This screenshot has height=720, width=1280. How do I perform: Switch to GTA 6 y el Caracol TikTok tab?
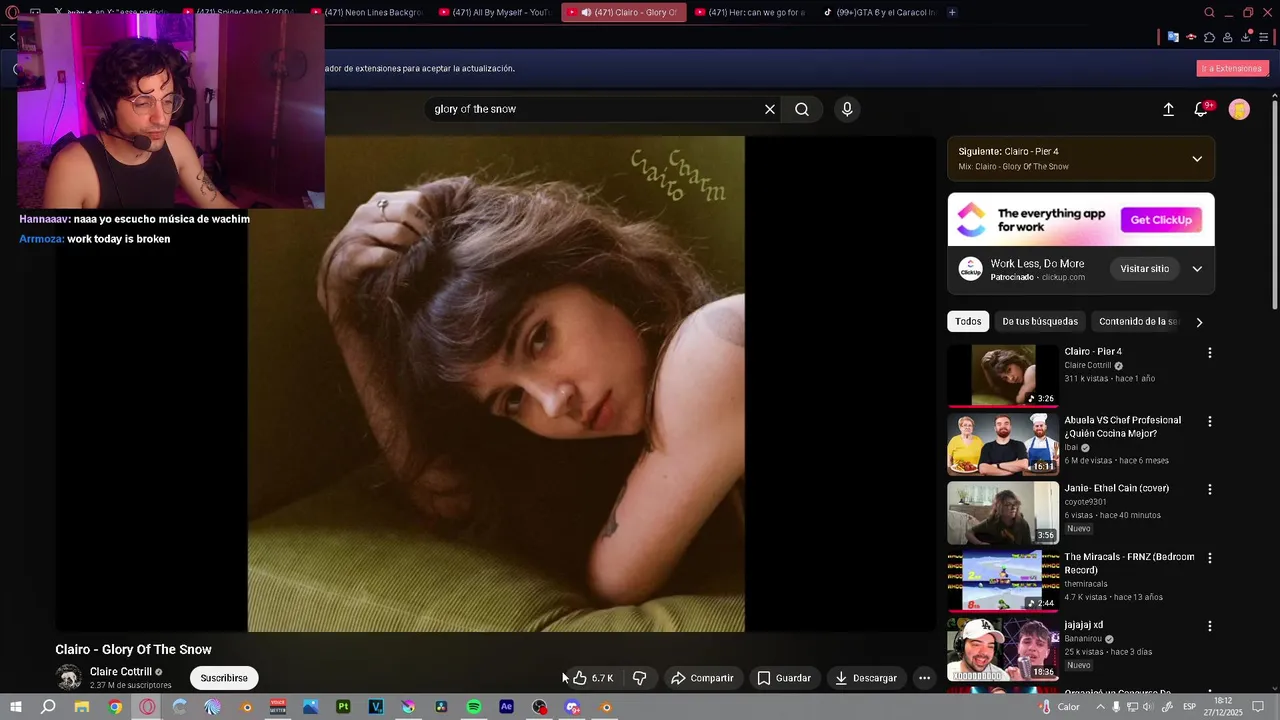coord(878,12)
